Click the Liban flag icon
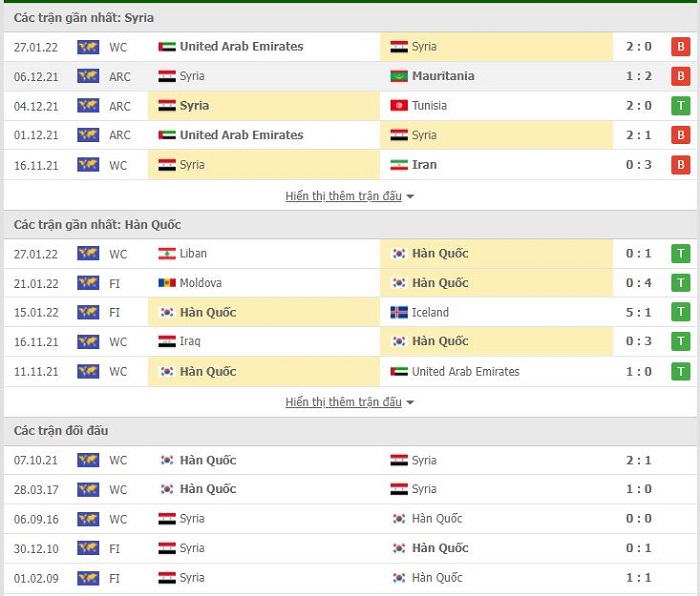Image resolution: width=700 pixels, height=596 pixels. point(167,254)
